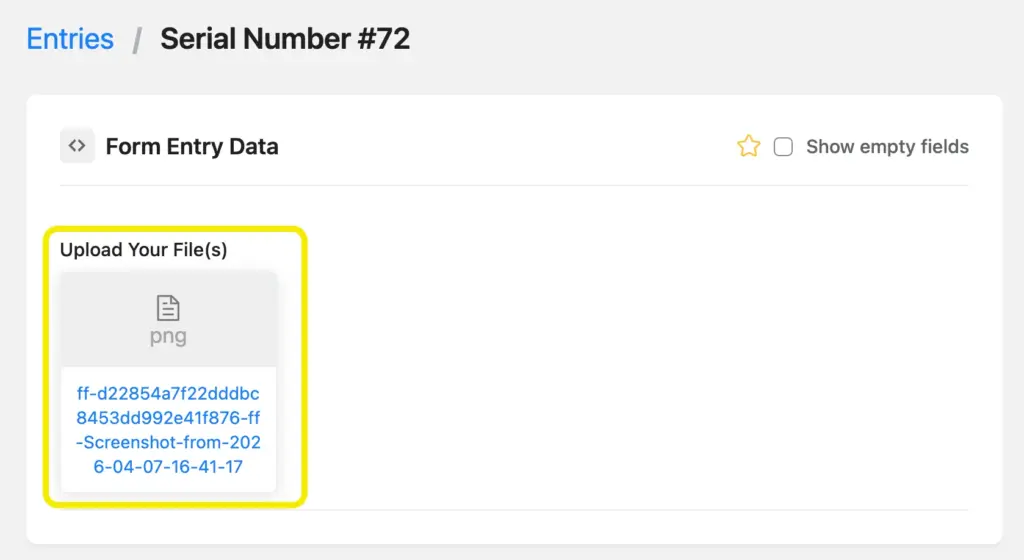Click the Upload Your File(s) field label
The height and width of the screenshot is (560, 1024).
(144, 250)
